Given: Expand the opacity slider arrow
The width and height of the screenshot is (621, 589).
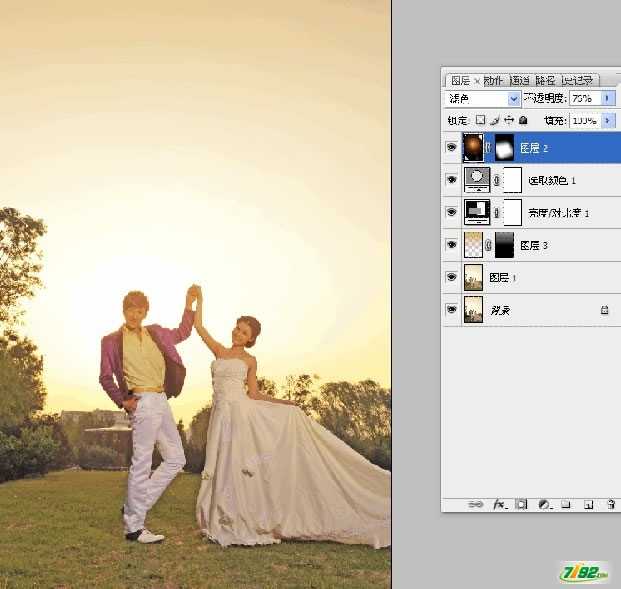Looking at the screenshot, I should (608, 99).
